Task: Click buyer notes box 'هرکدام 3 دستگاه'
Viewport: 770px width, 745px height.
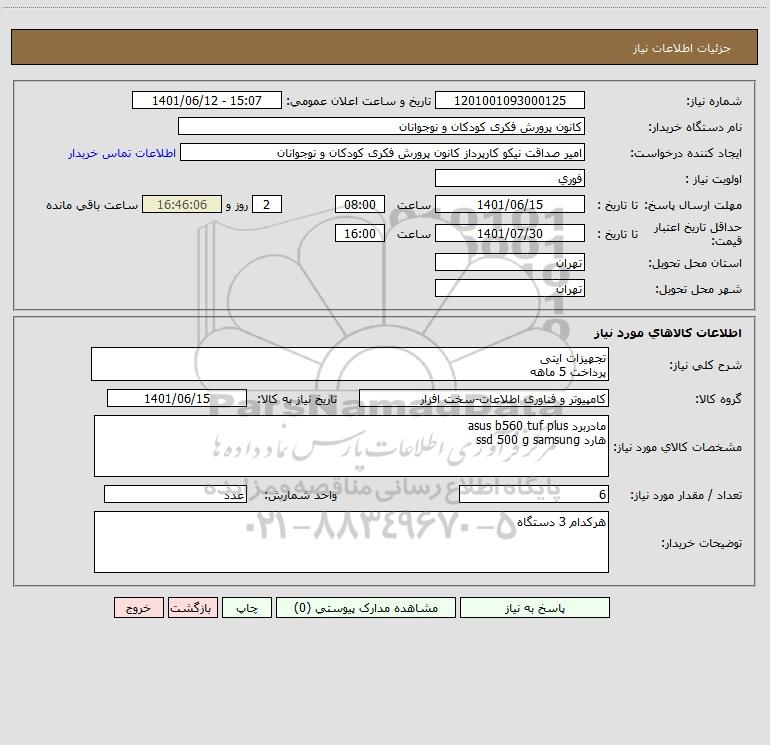Action: 351,542
